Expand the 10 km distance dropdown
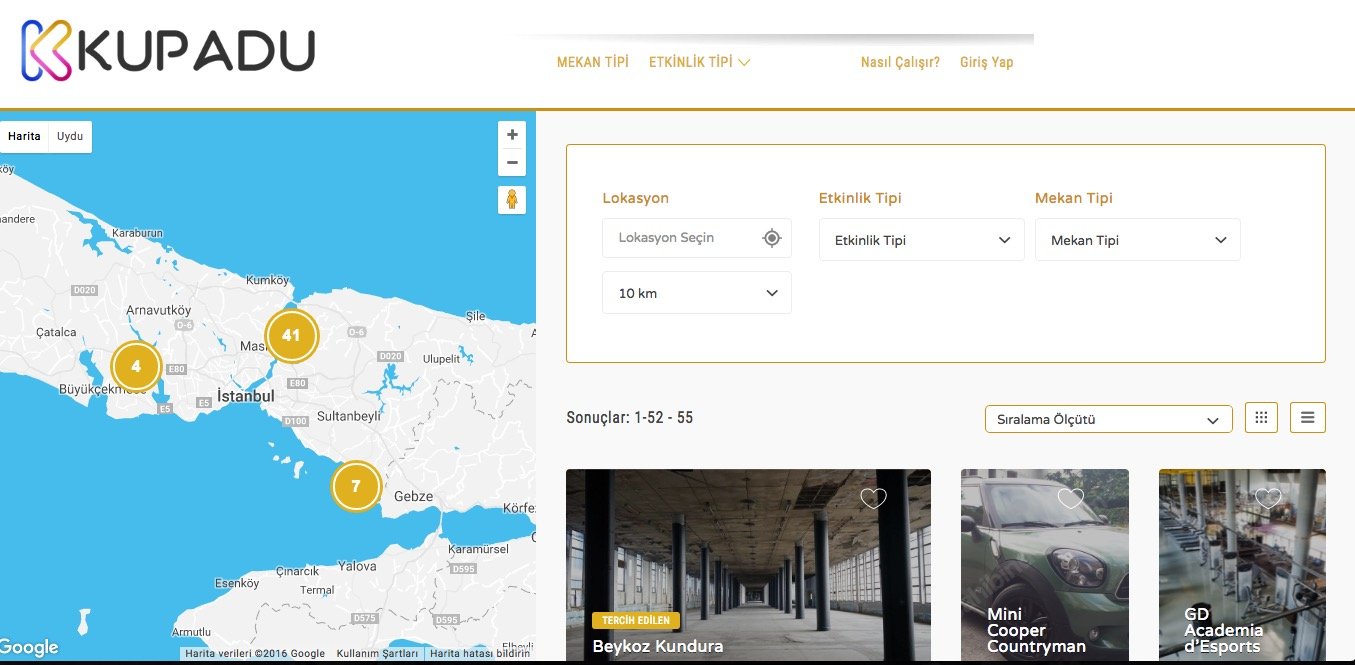 696,293
